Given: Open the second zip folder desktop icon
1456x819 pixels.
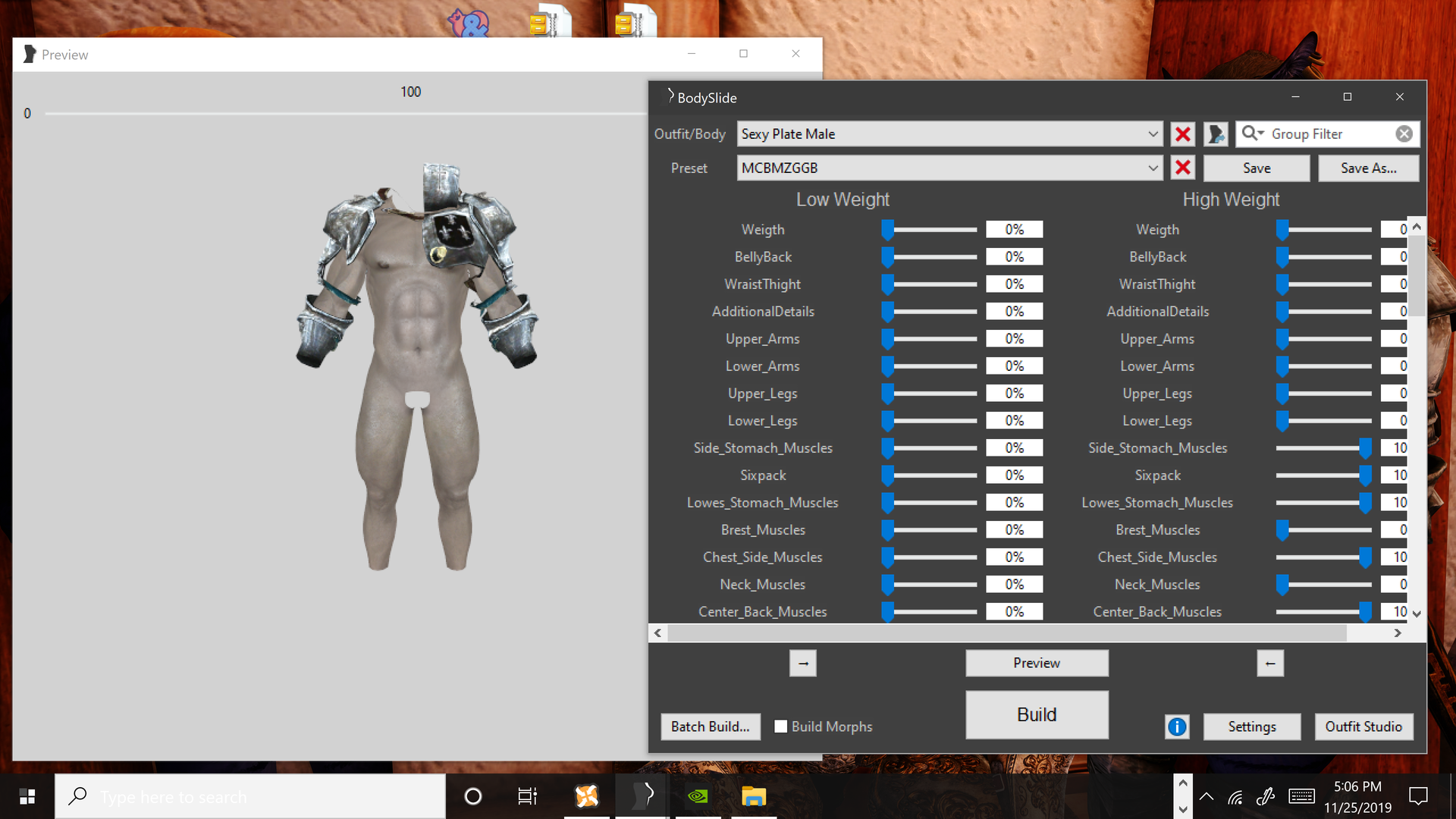Looking at the screenshot, I should pyautogui.click(x=635, y=20).
